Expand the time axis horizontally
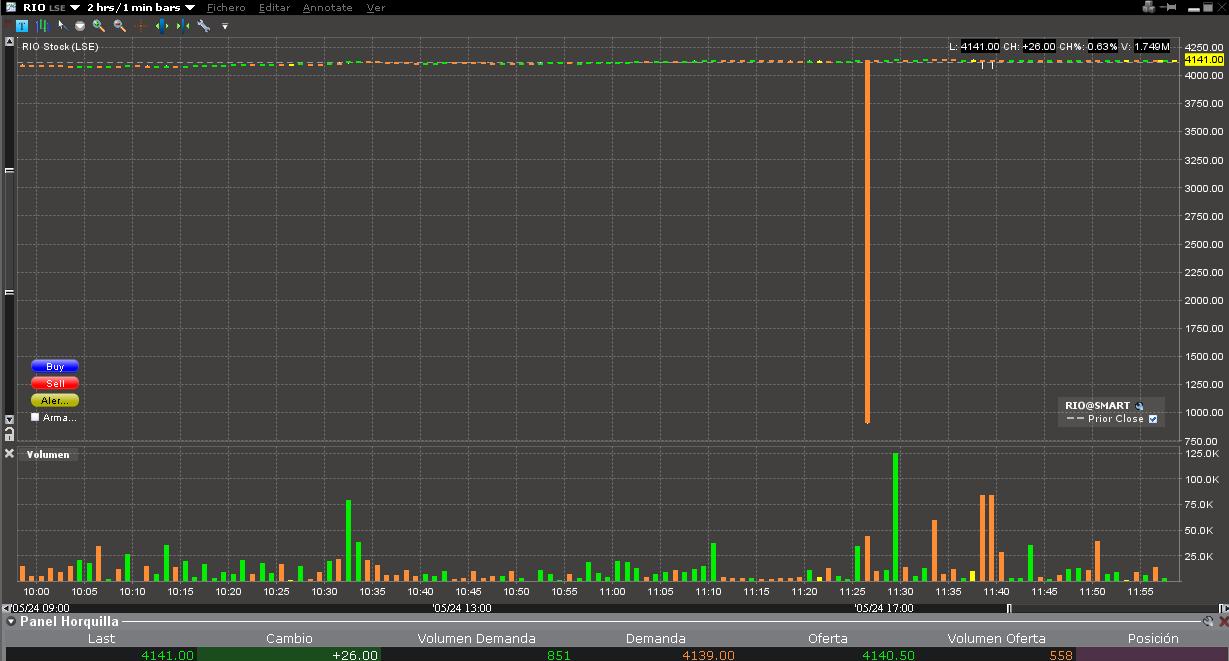Viewport: 1229px width, 661px height. point(162,26)
